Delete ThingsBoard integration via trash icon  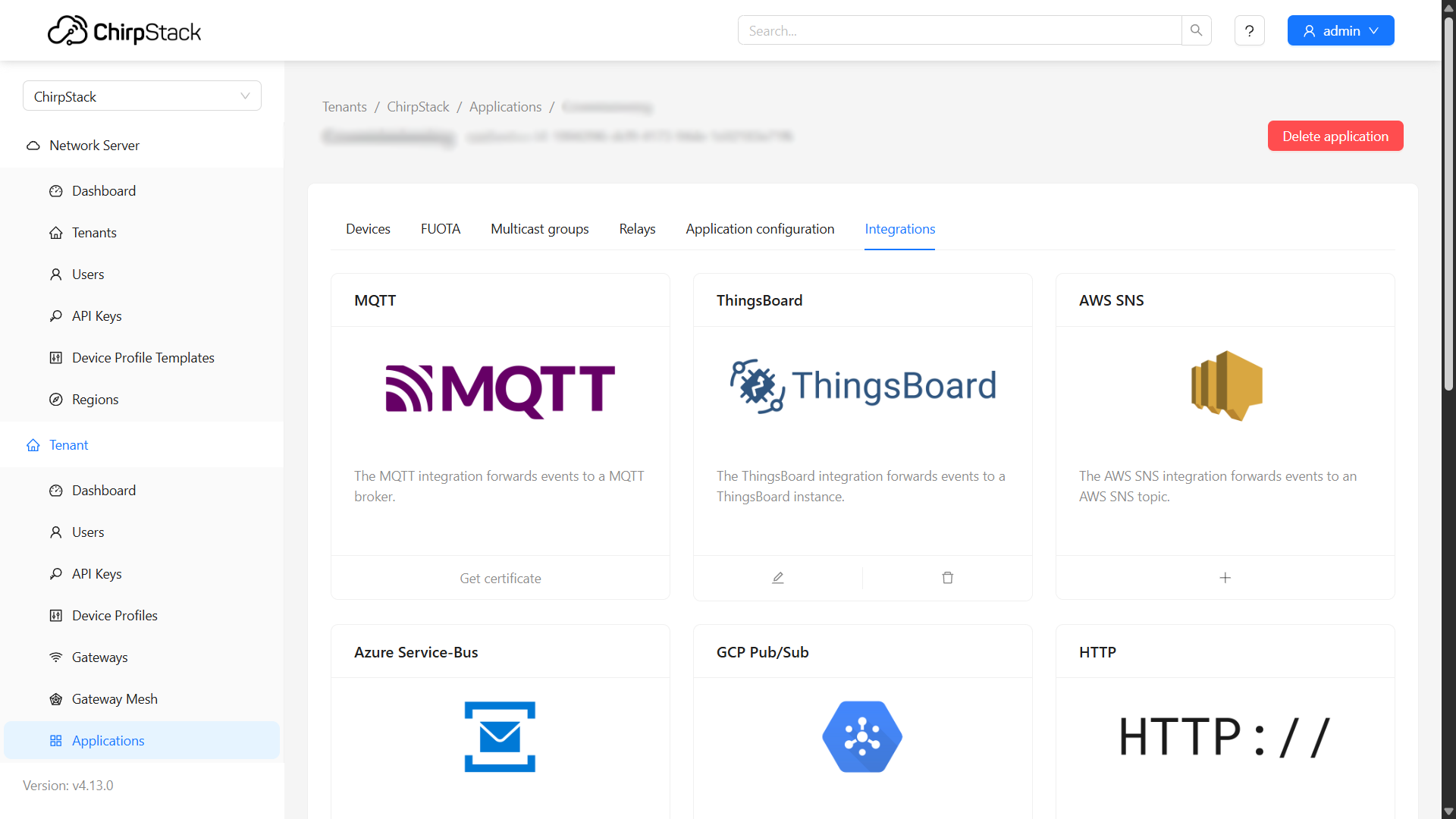click(947, 578)
